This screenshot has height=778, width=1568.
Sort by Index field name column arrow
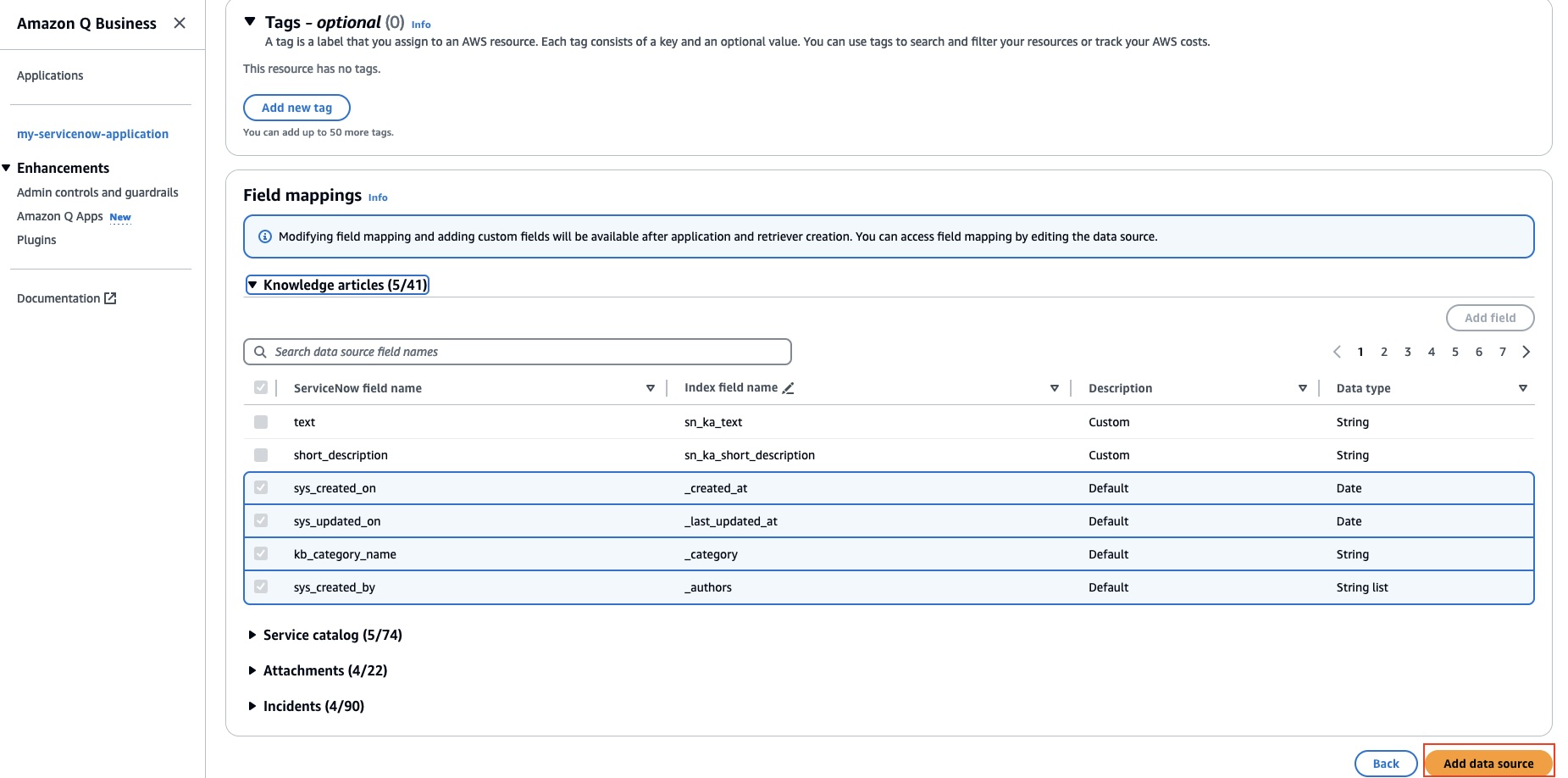tap(1055, 388)
